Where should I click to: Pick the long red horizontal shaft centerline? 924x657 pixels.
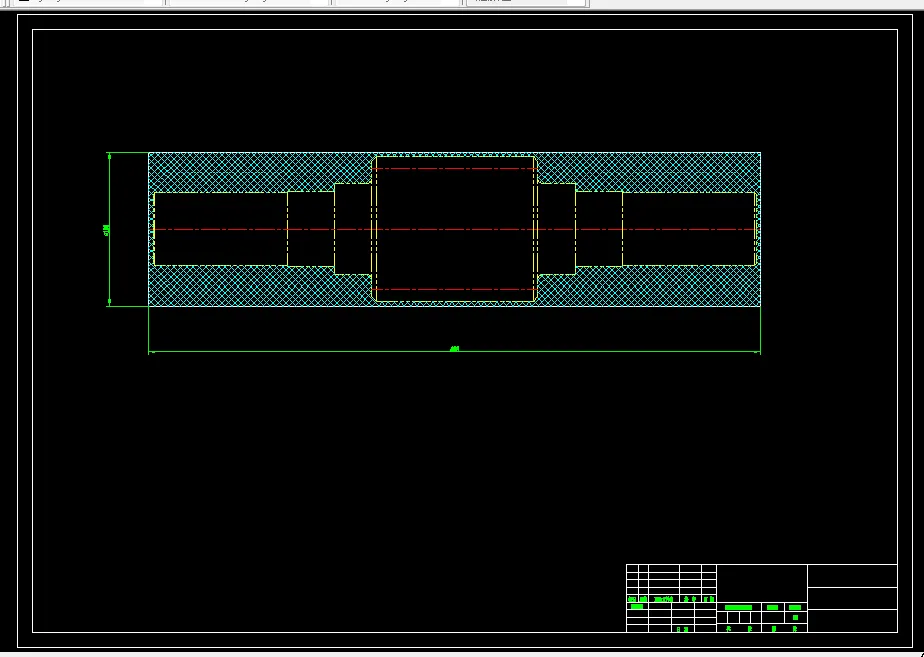tap(454, 229)
